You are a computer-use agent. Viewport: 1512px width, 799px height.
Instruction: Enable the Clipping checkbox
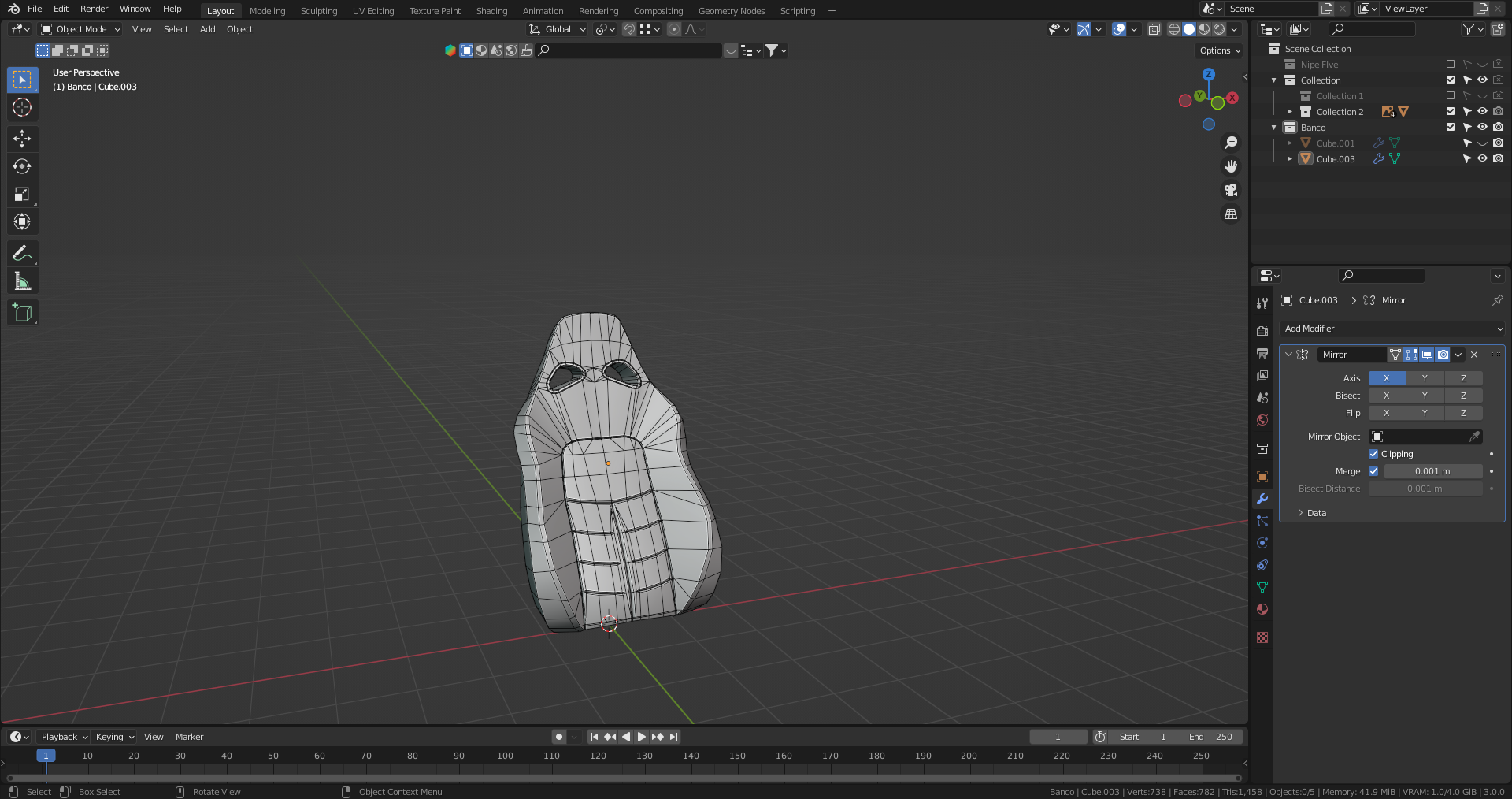(x=1373, y=454)
